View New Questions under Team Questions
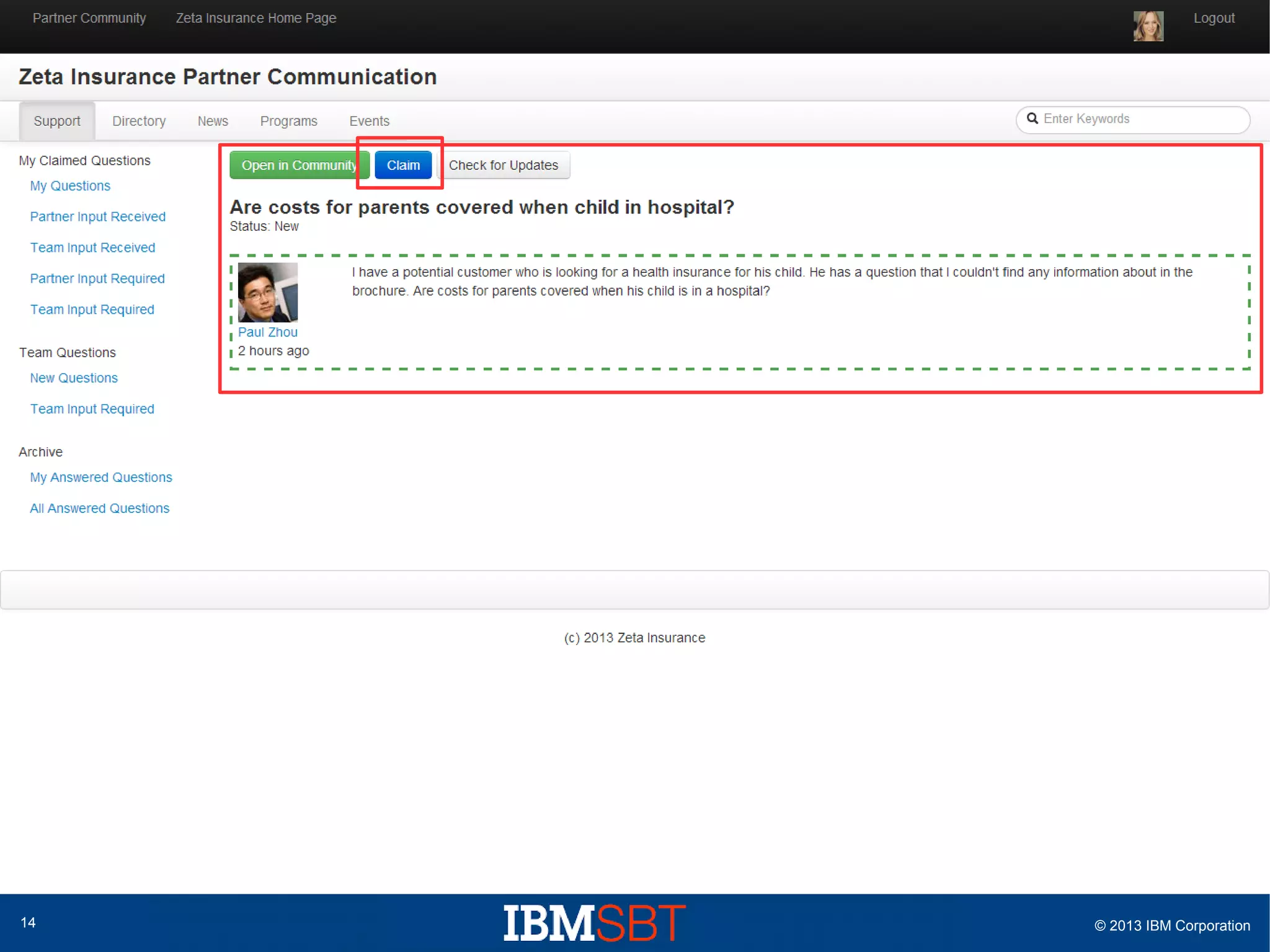Image resolution: width=1270 pixels, height=952 pixels. point(74,378)
